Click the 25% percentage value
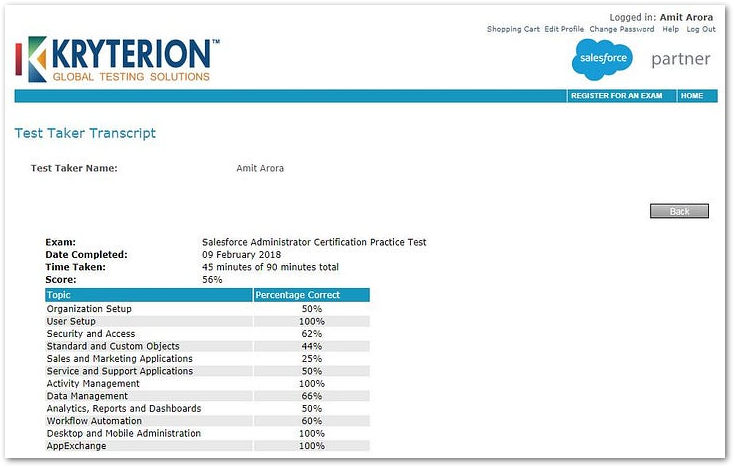 tap(312, 358)
